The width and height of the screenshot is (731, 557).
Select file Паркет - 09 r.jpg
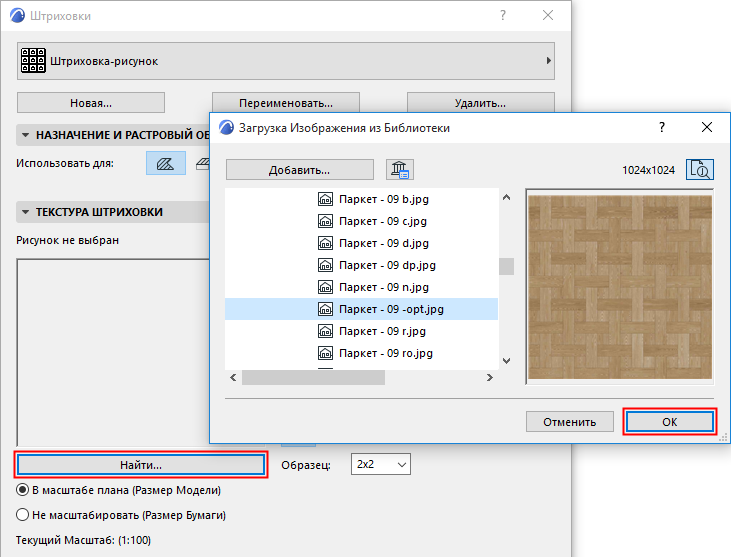[x=361, y=331]
